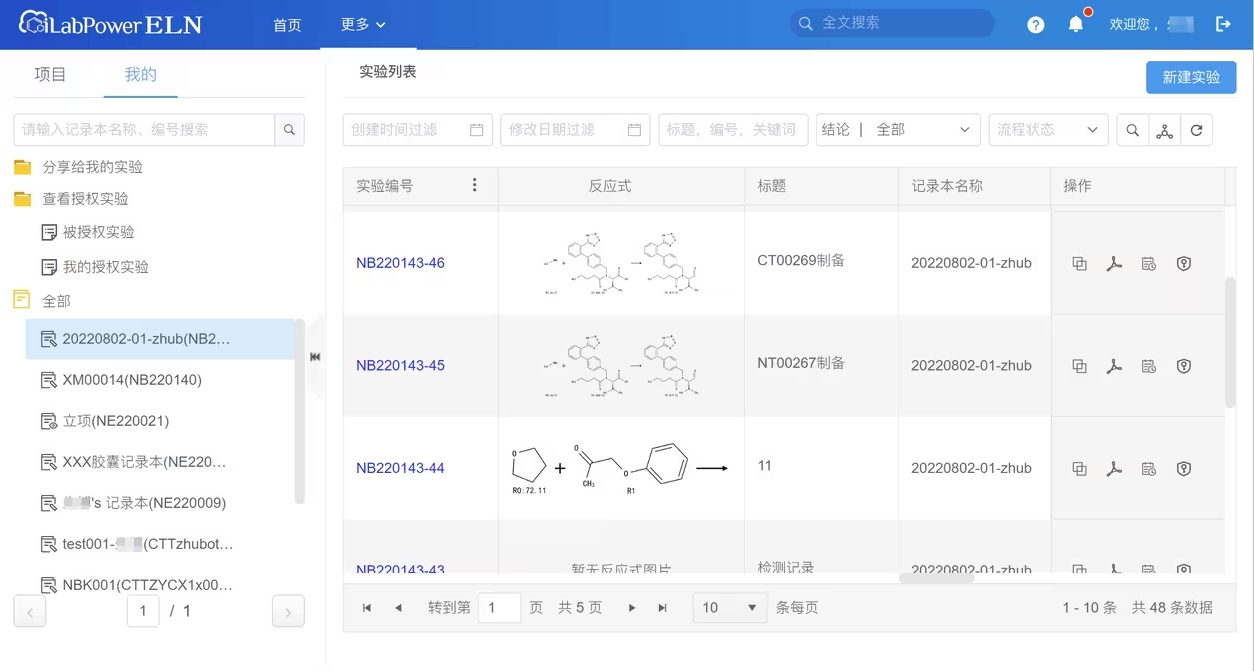The height and width of the screenshot is (671, 1254).
Task: Open the 更多 menu
Action: pos(362,25)
